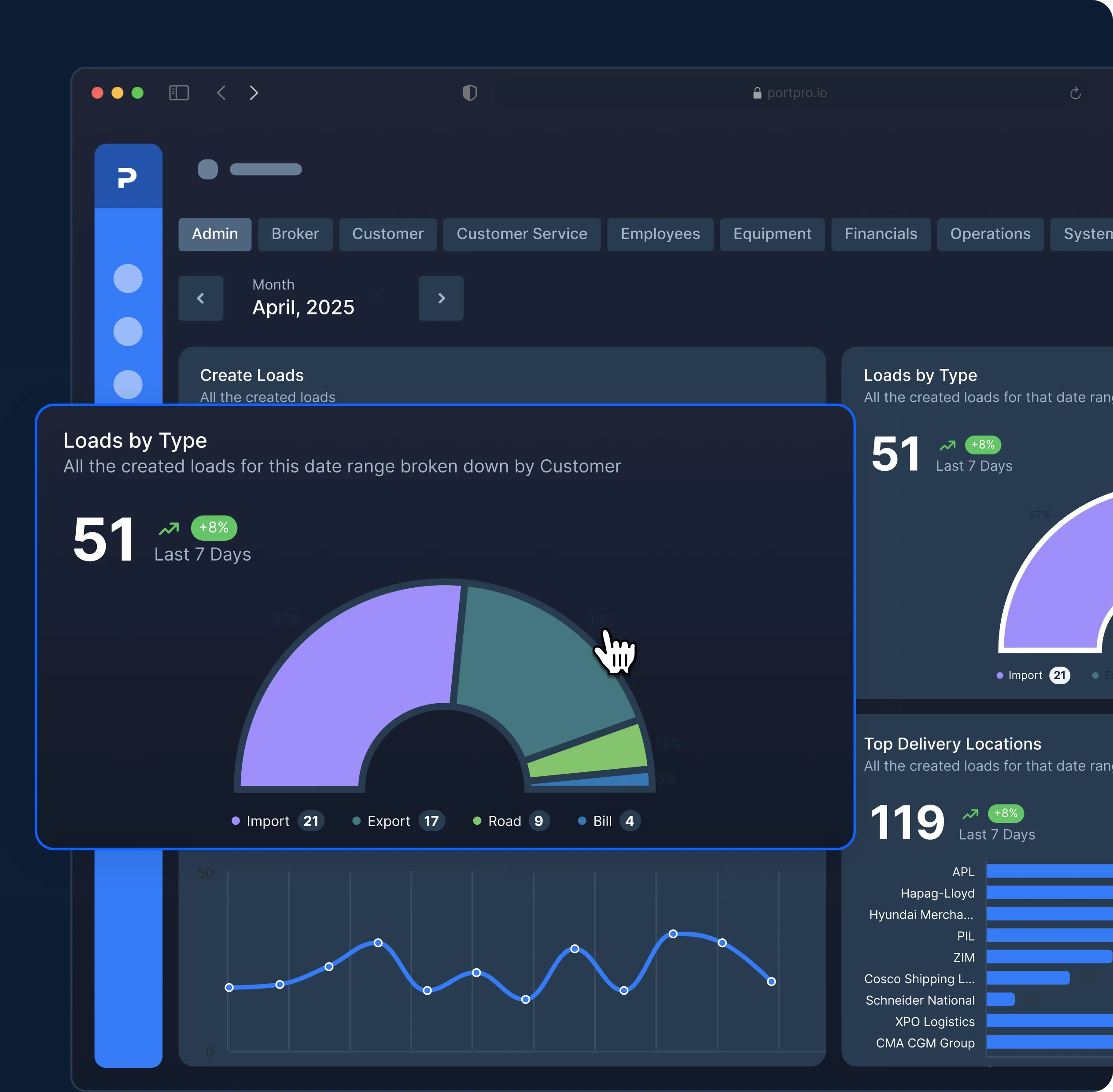
Task: Go to previous month arrow
Action: click(201, 298)
